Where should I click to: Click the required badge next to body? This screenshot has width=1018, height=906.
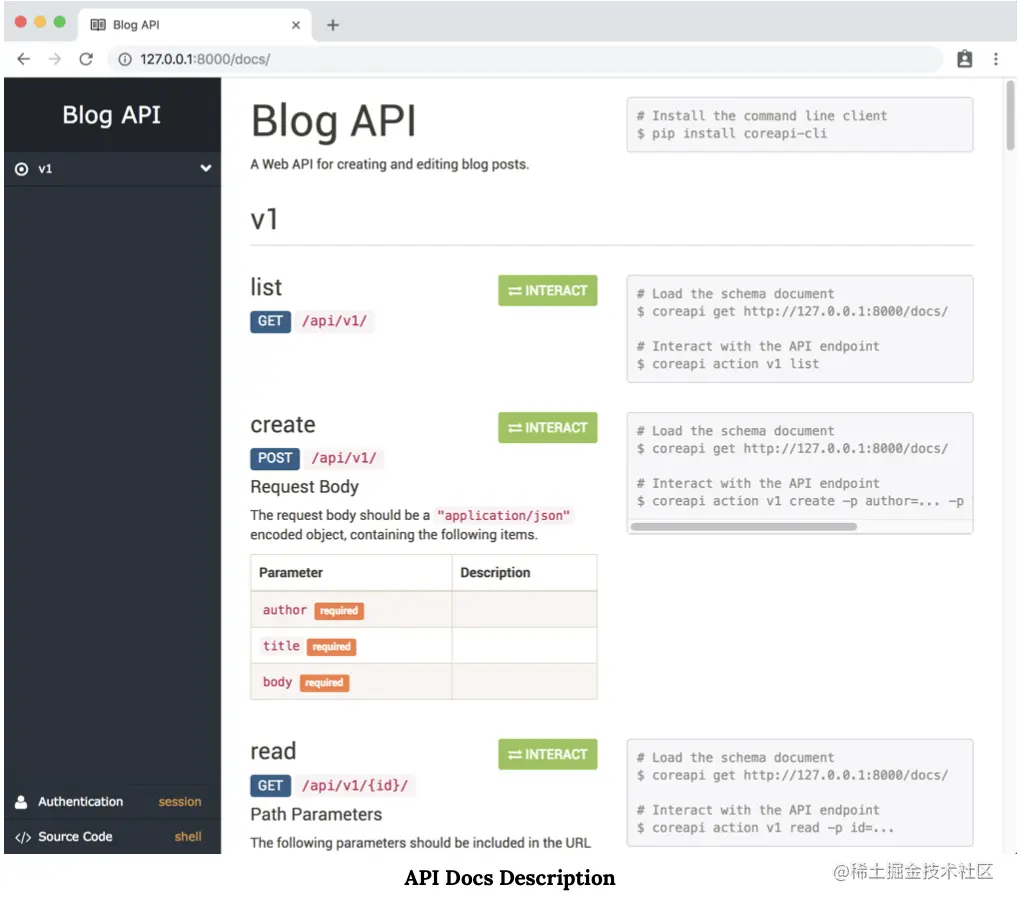tap(324, 683)
